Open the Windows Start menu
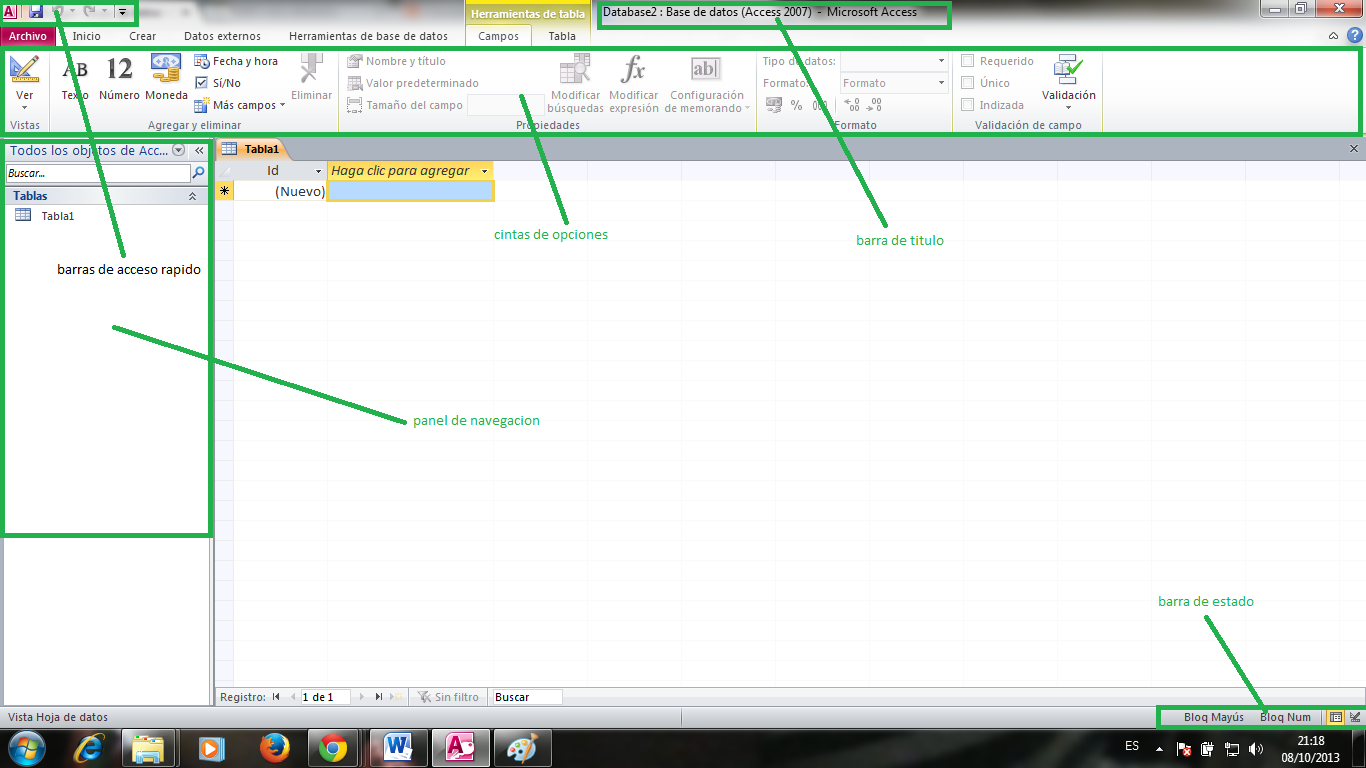The width and height of the screenshot is (1366, 768). click(x=27, y=748)
